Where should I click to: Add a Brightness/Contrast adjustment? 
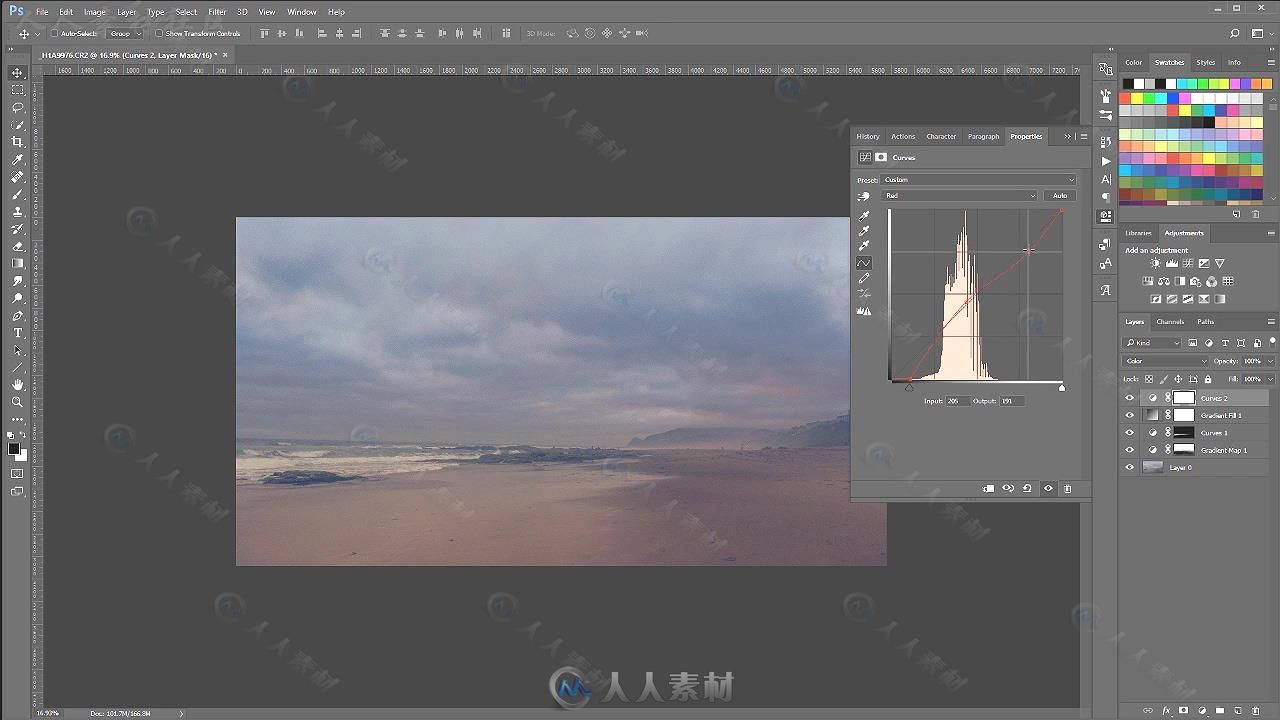[x=1156, y=263]
